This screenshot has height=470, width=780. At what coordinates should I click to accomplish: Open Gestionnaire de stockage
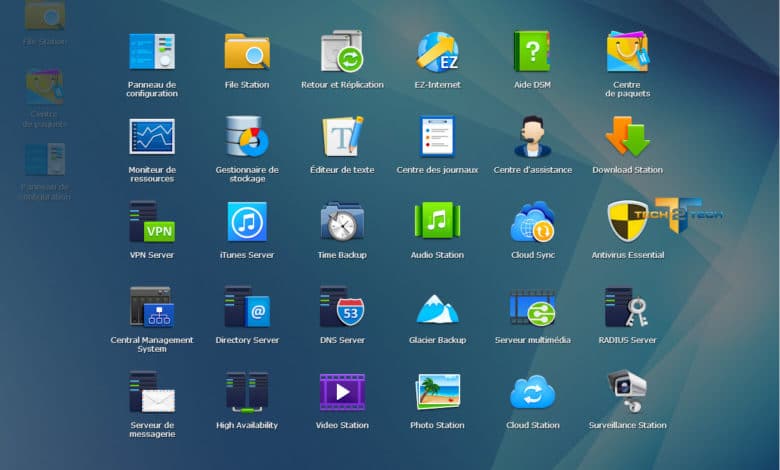[247, 136]
